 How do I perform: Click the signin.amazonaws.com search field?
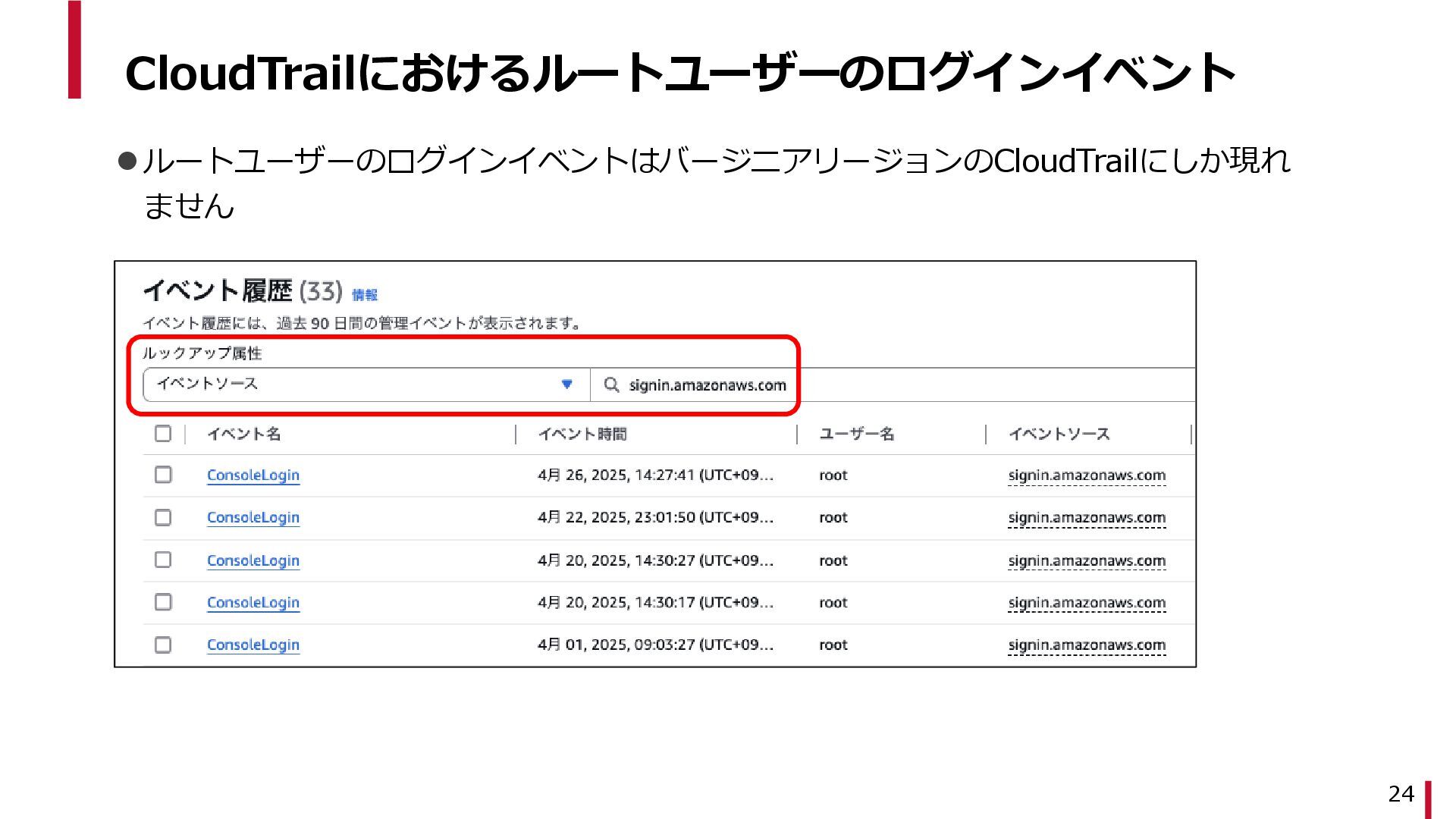coord(707,385)
